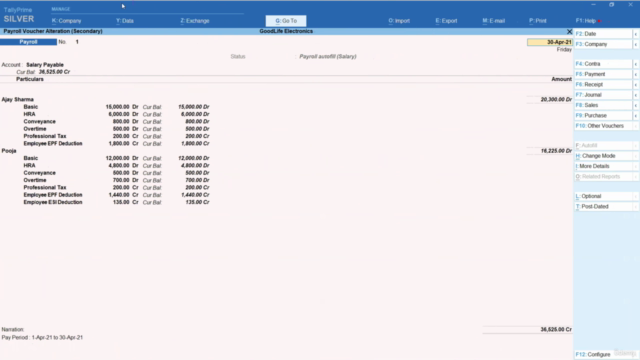Expand arrow beside F9: Purchase

tap(636, 116)
